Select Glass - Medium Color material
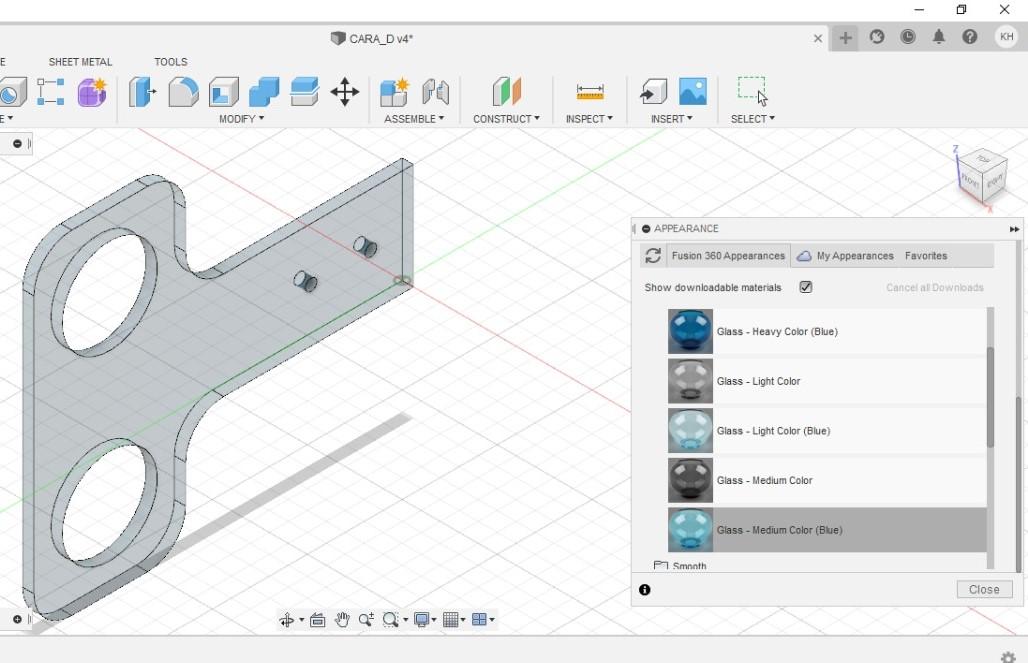This screenshot has width=1028, height=663. (x=827, y=481)
